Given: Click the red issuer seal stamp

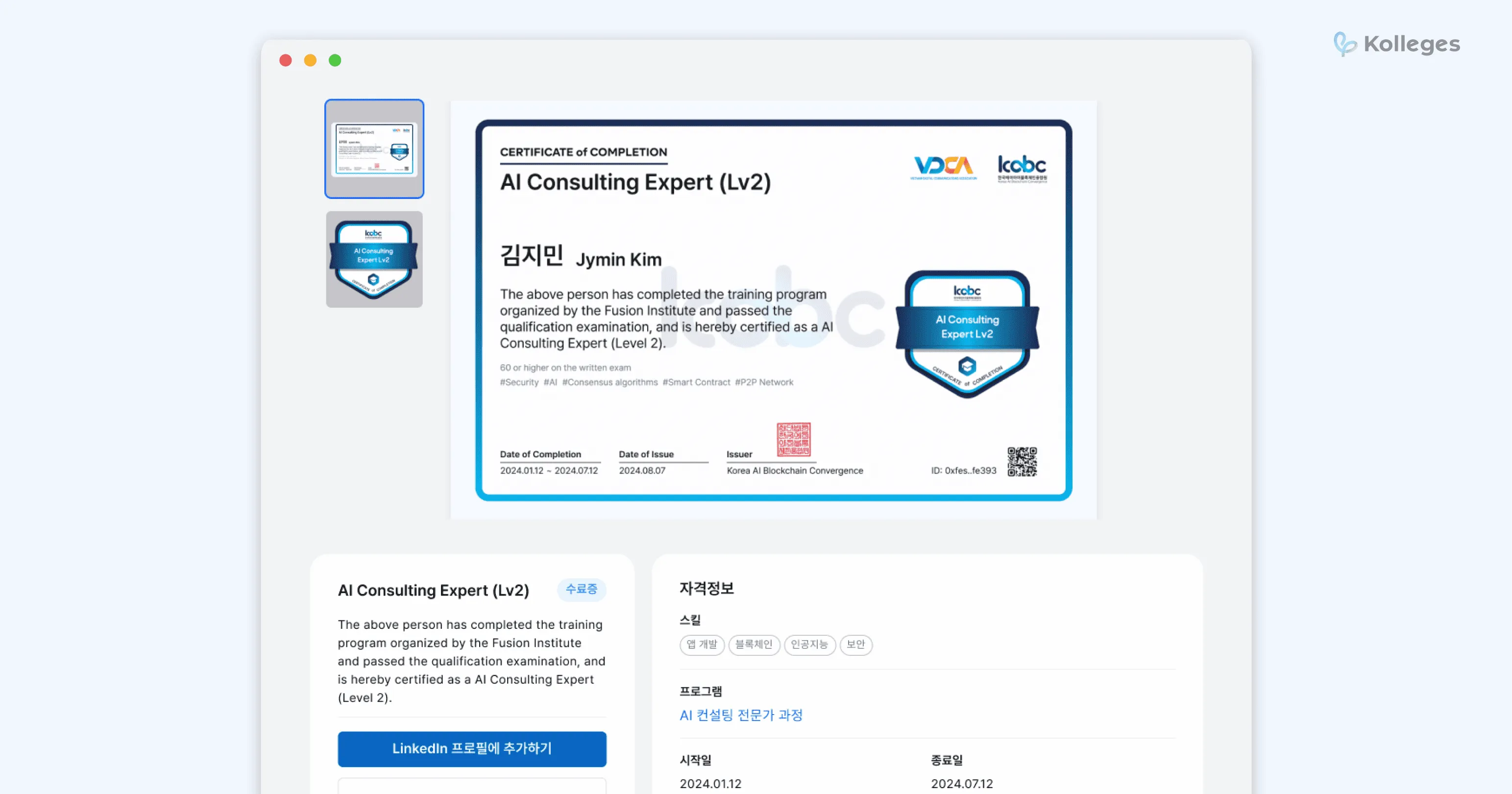Looking at the screenshot, I should (x=794, y=439).
